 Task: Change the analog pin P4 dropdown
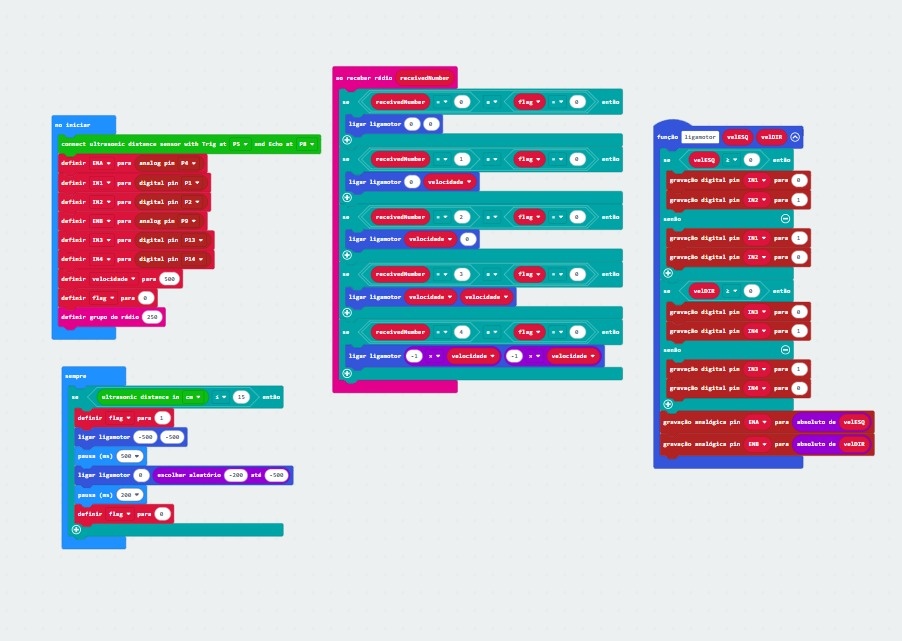[x=189, y=163]
